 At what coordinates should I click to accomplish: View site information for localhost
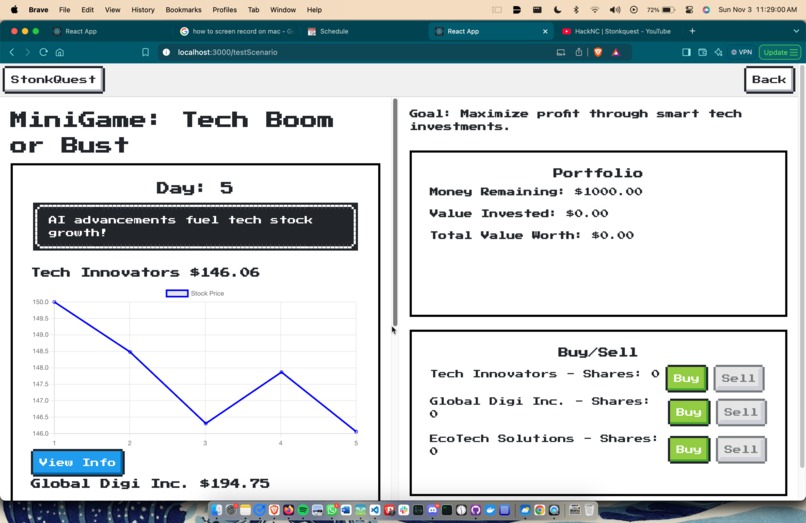tap(166, 52)
